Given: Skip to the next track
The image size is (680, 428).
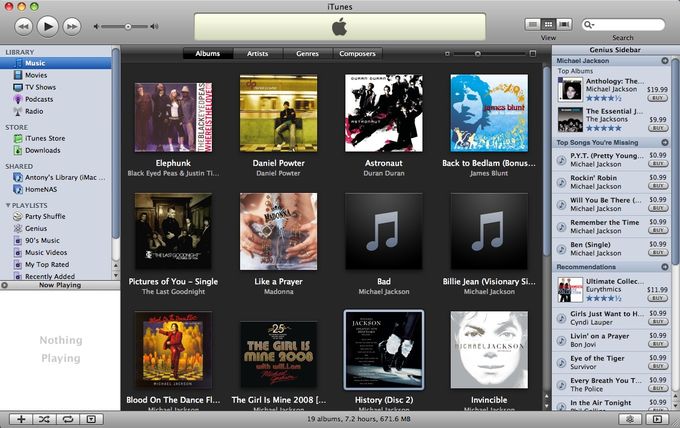Looking at the screenshot, I should point(72,26).
